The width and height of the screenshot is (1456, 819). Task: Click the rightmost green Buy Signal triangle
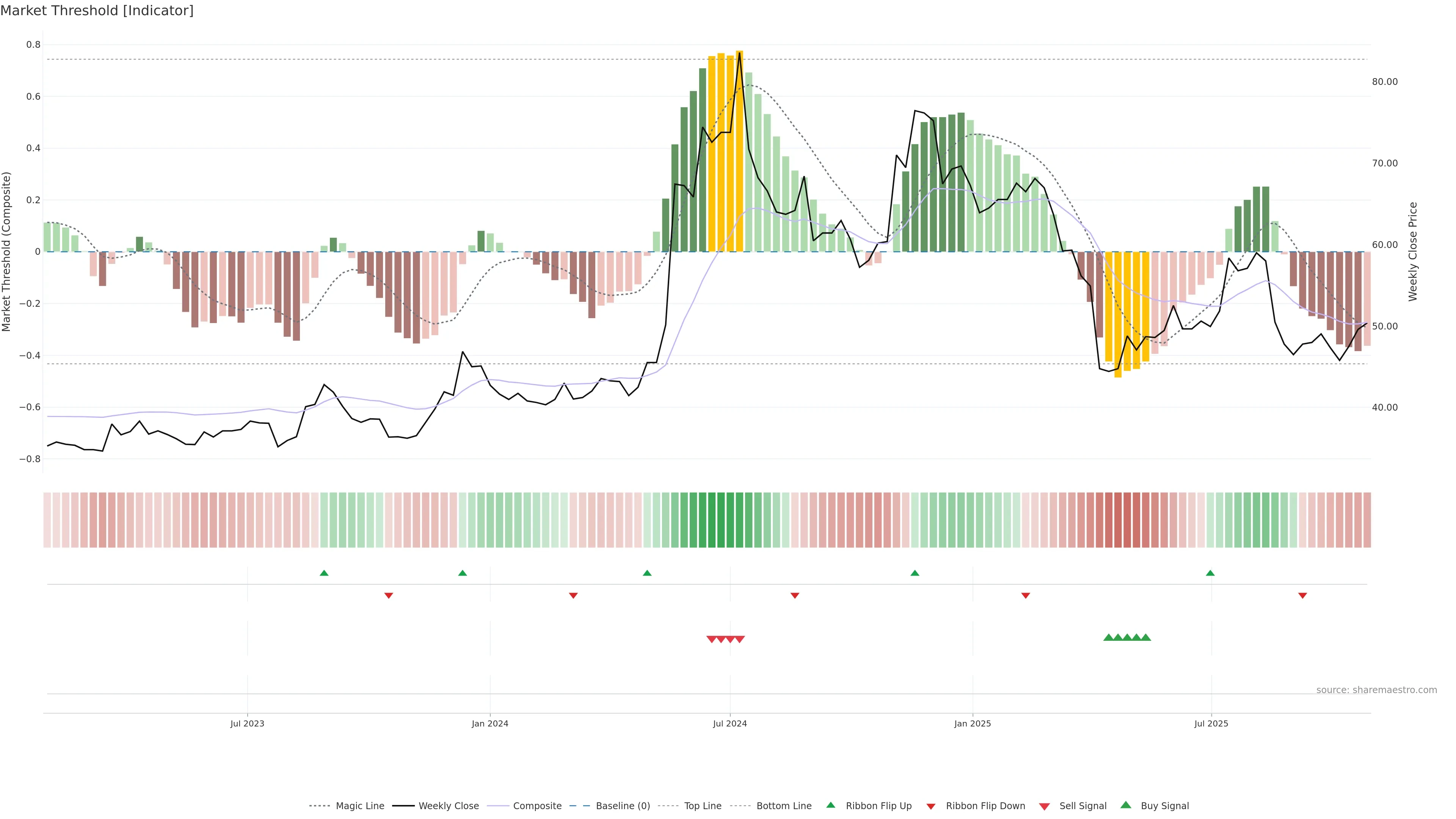click(1146, 637)
